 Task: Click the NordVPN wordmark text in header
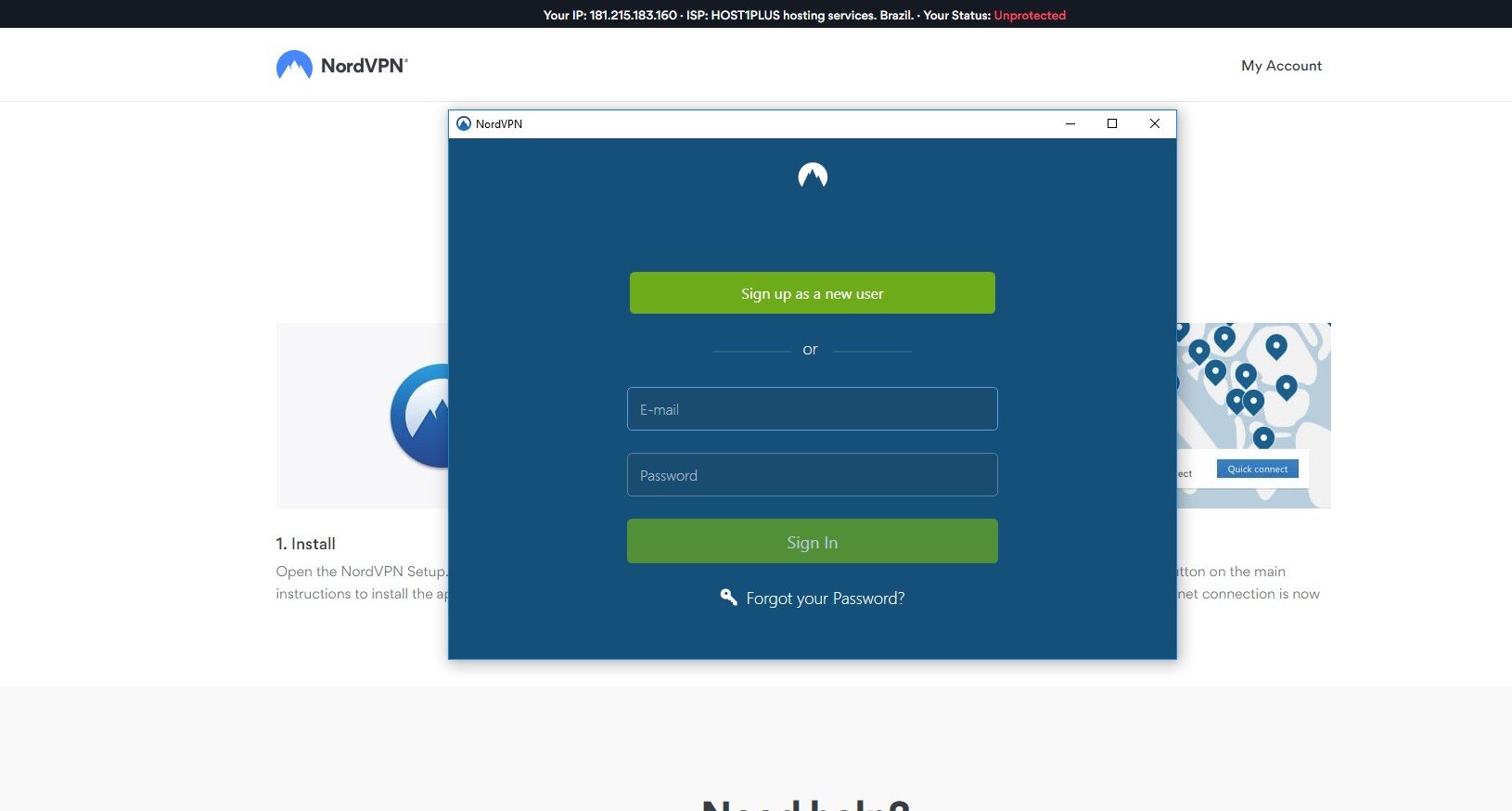[x=364, y=66]
